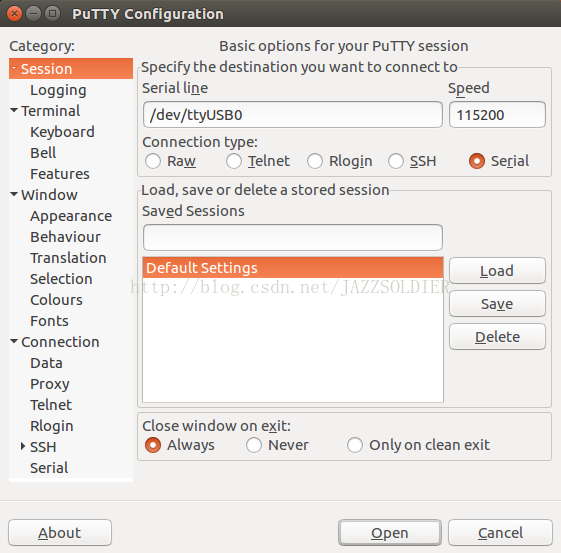Open the Appearance settings category
This screenshot has width=561, height=553.
pos(71,216)
